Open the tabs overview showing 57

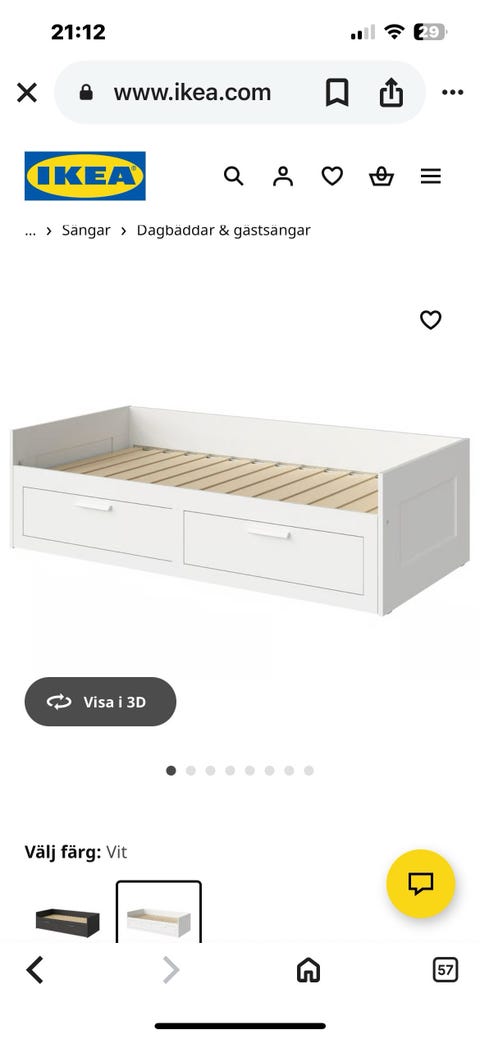pos(446,971)
